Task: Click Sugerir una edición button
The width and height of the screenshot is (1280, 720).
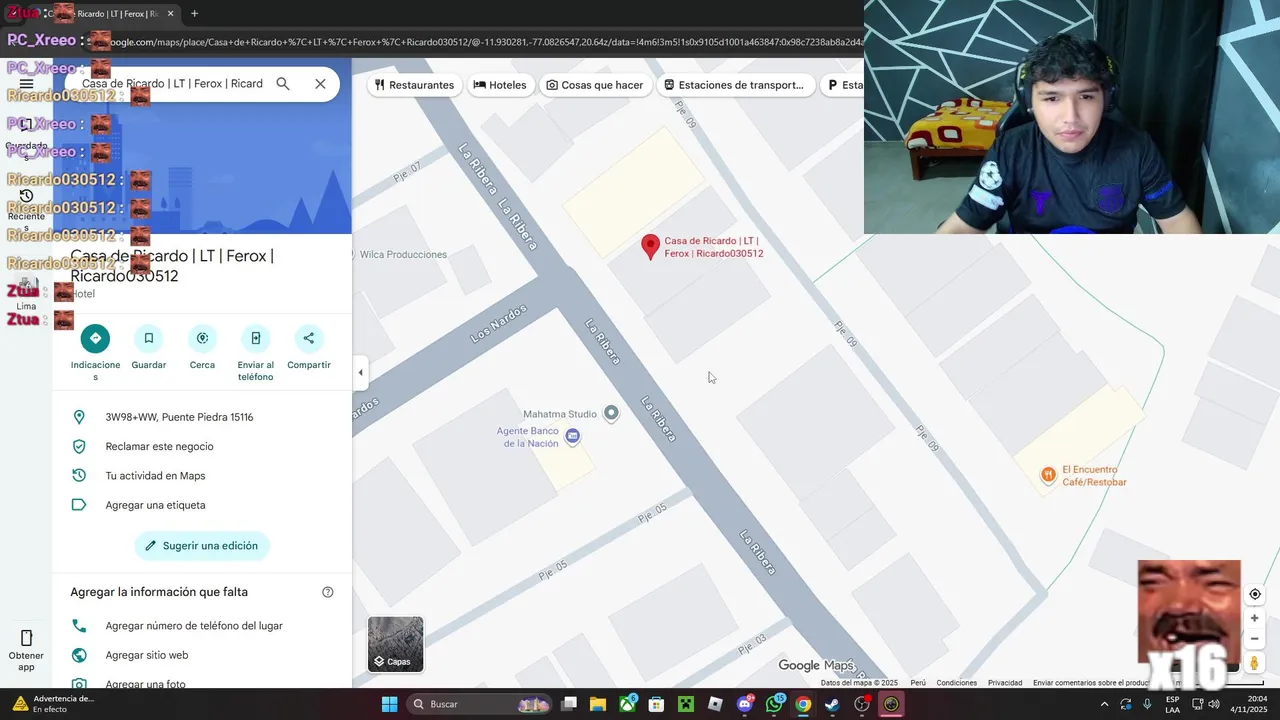Action: click(x=202, y=546)
